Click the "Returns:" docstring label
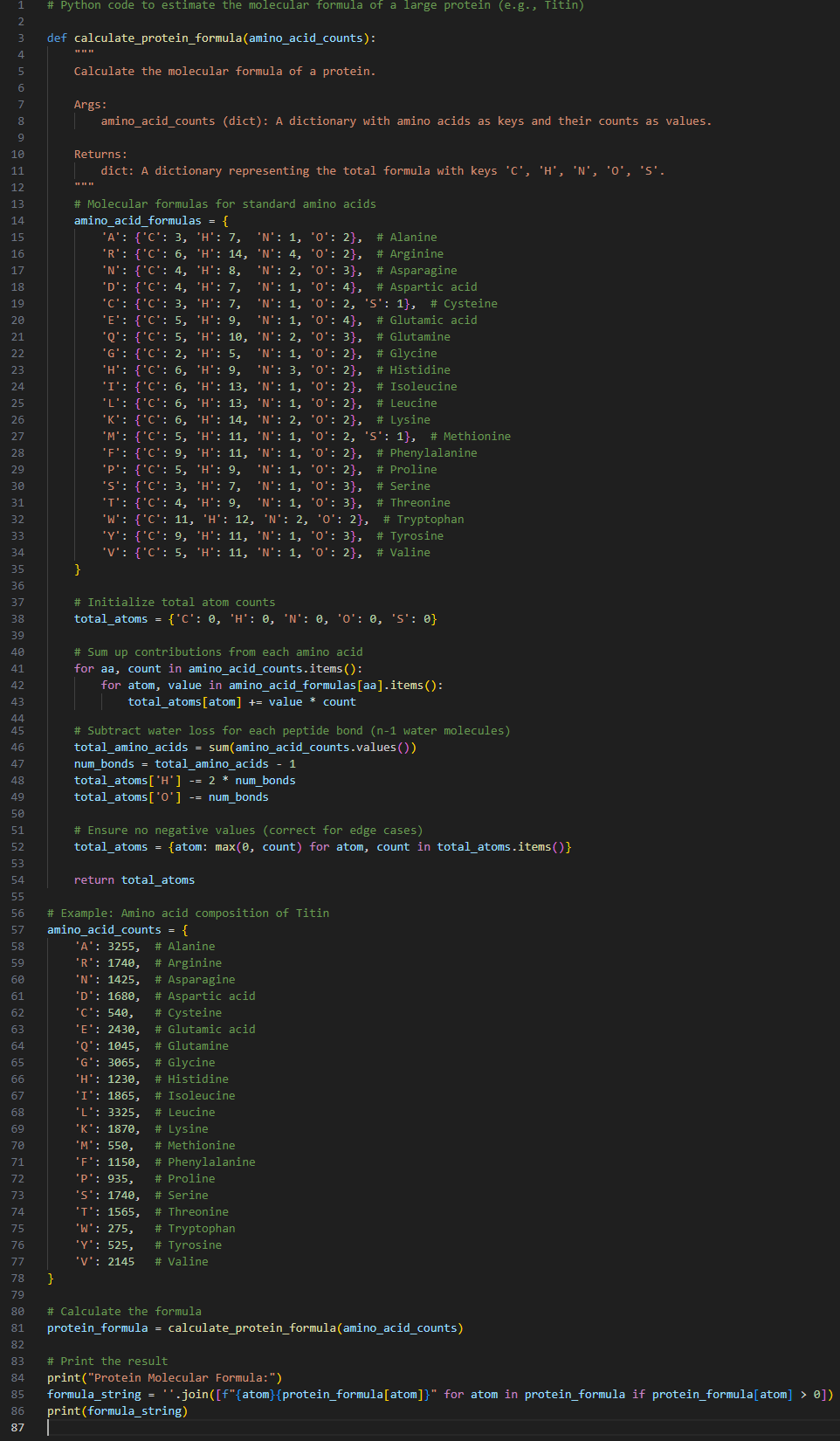 tap(100, 155)
